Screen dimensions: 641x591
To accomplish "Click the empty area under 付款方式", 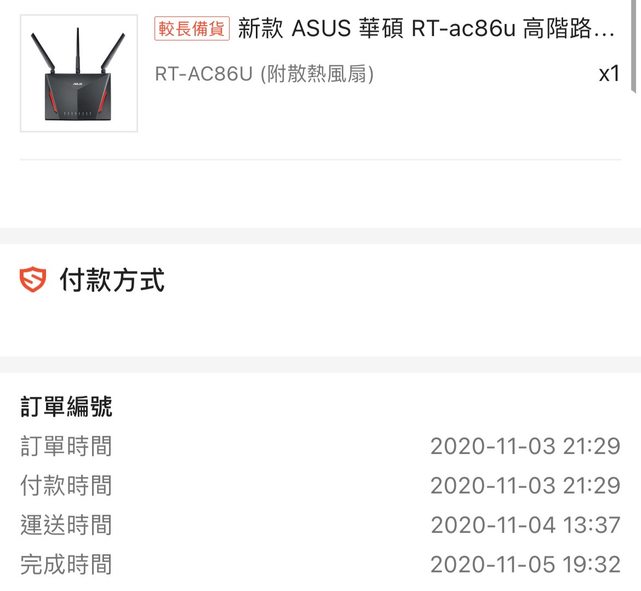I will 320,325.
